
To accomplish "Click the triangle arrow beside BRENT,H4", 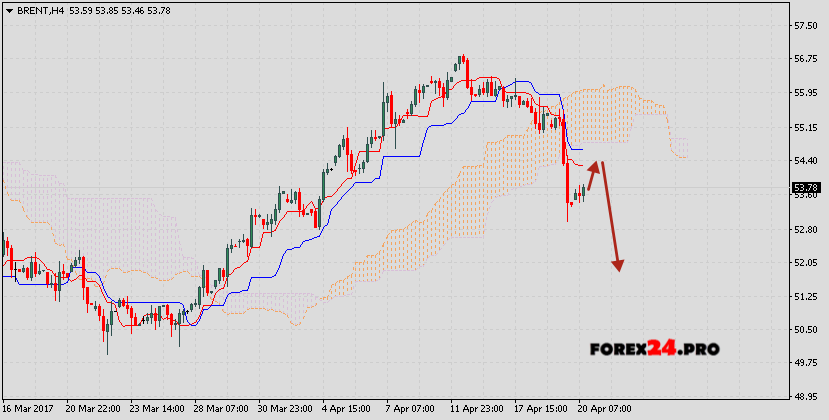I will [x=9, y=10].
